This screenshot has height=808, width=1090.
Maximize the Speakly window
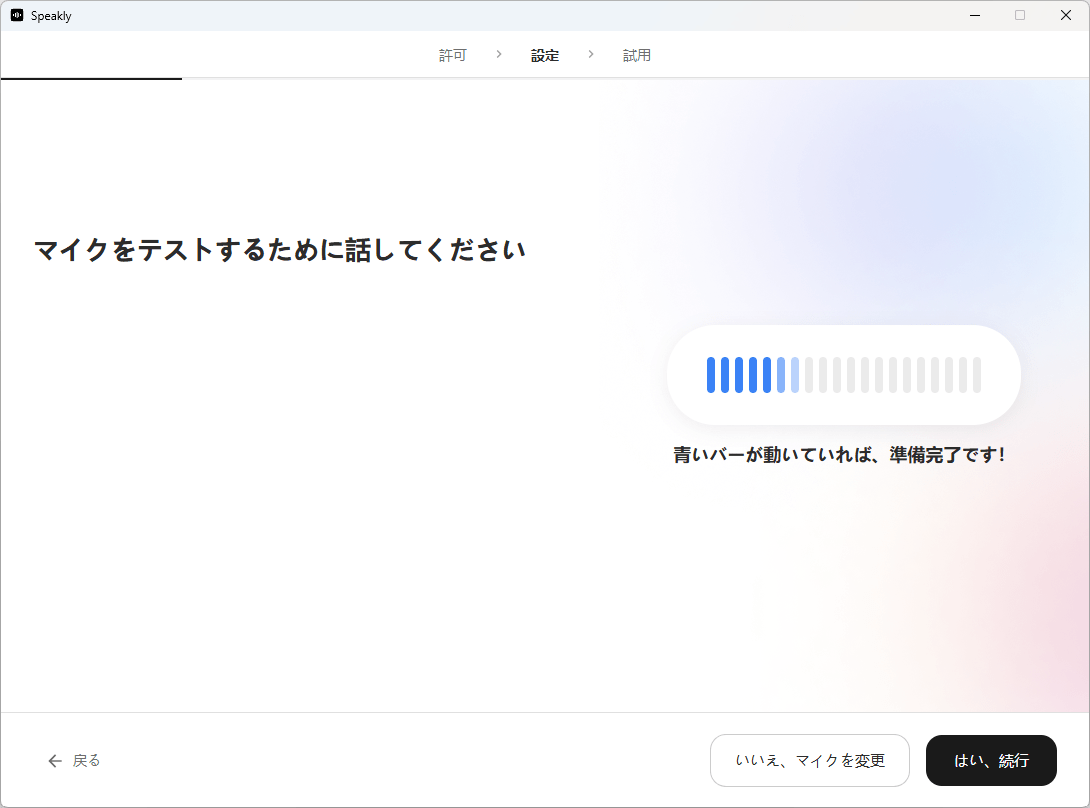(1020, 15)
